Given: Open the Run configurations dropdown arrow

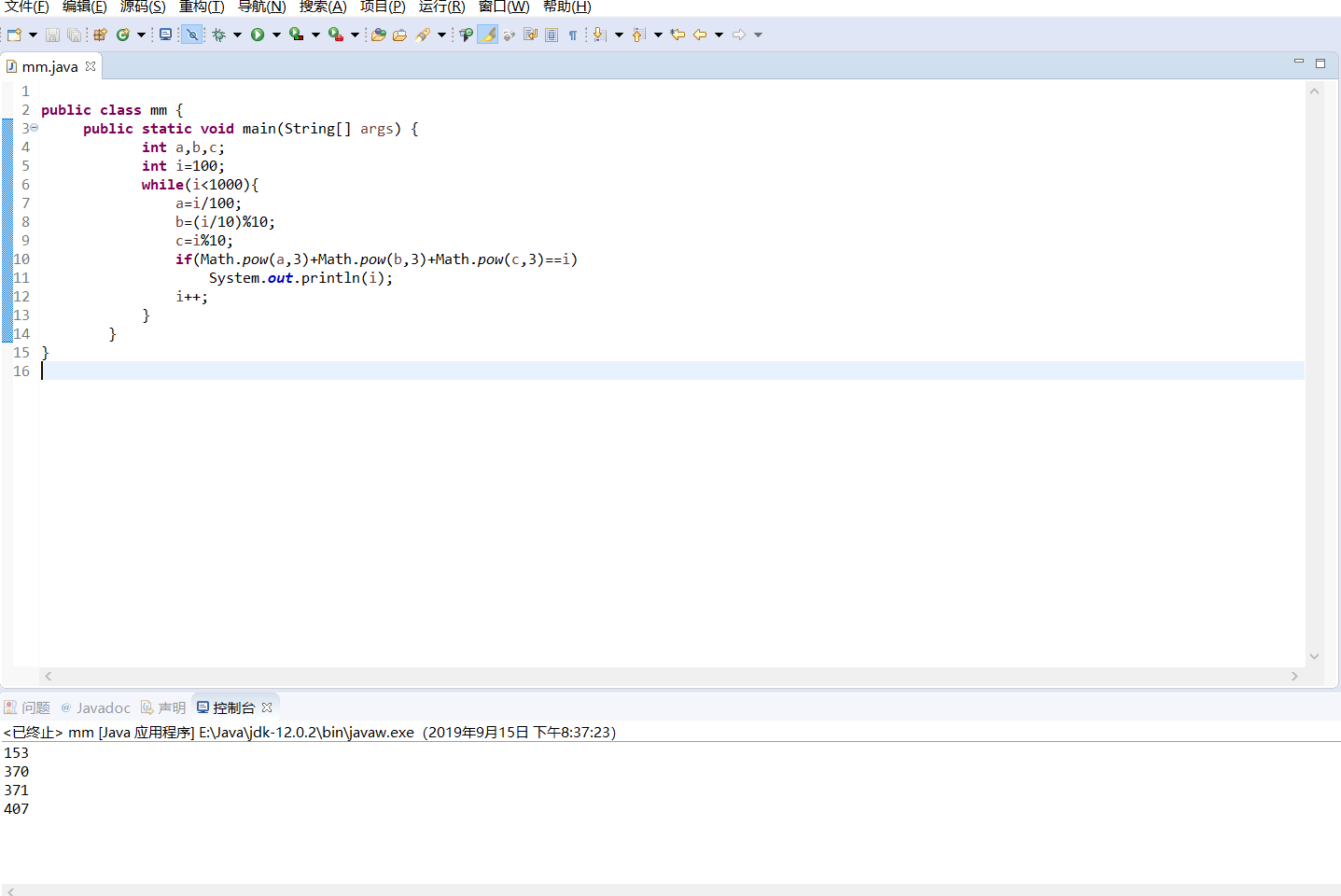Looking at the screenshot, I should [276, 35].
